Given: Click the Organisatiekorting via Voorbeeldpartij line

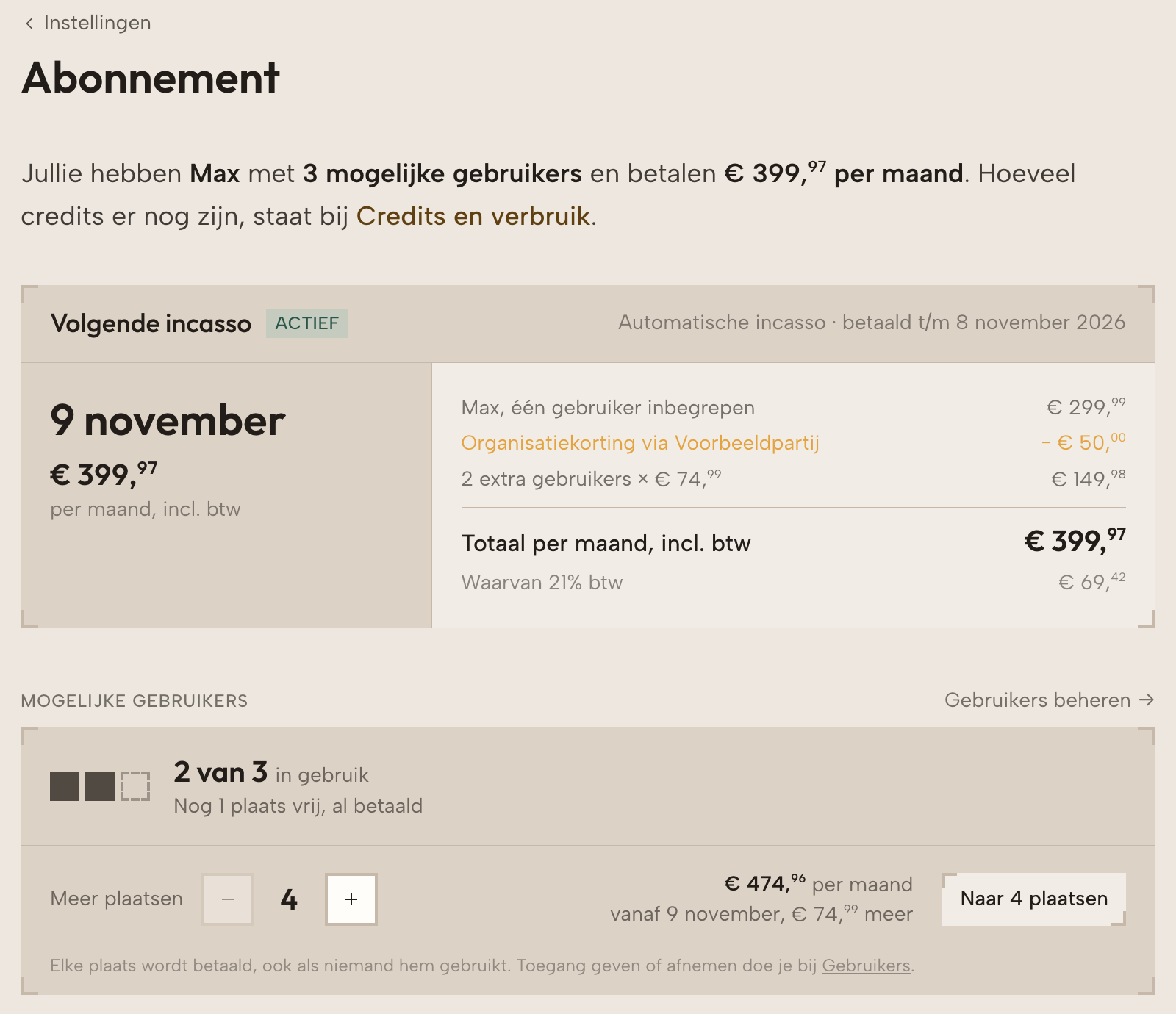Looking at the screenshot, I should pos(794,443).
